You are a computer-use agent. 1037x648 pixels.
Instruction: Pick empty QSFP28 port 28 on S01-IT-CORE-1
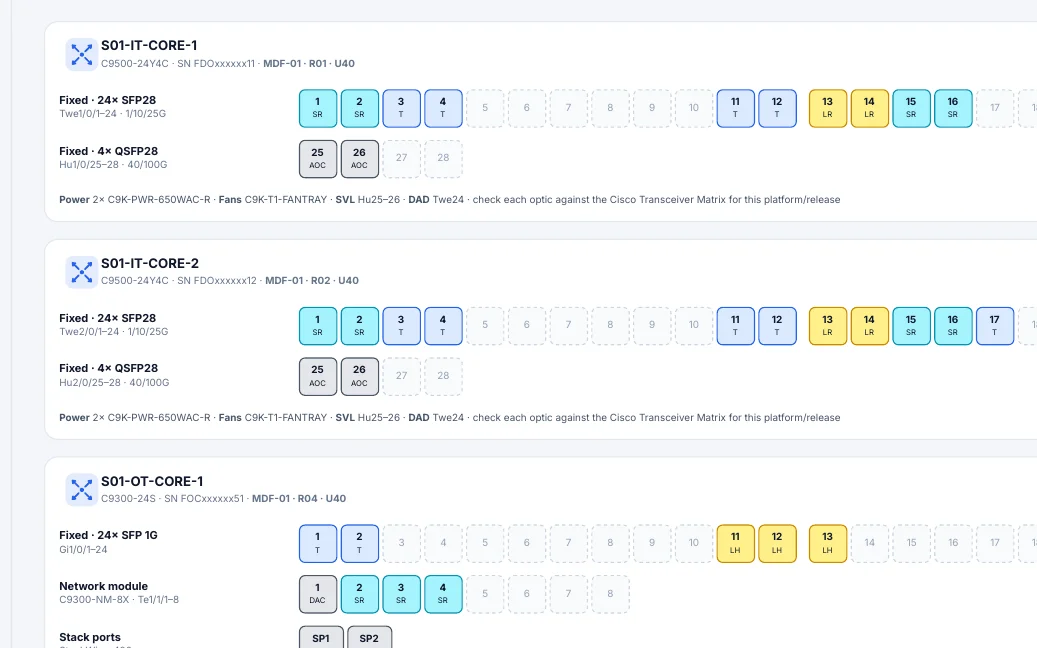click(x=443, y=159)
